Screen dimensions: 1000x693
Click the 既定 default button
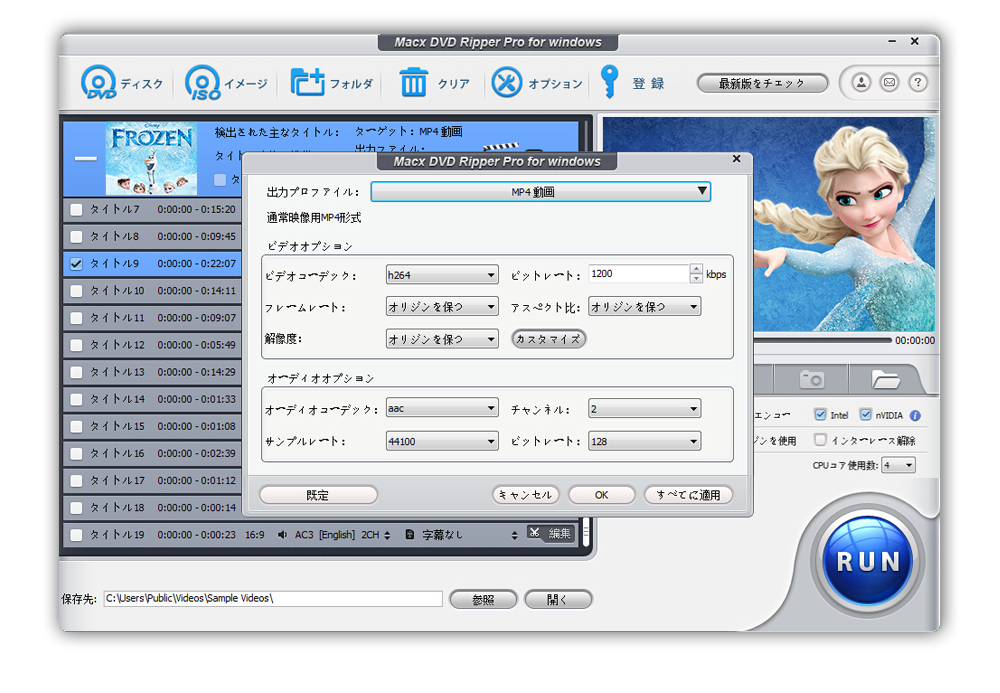click(x=318, y=495)
